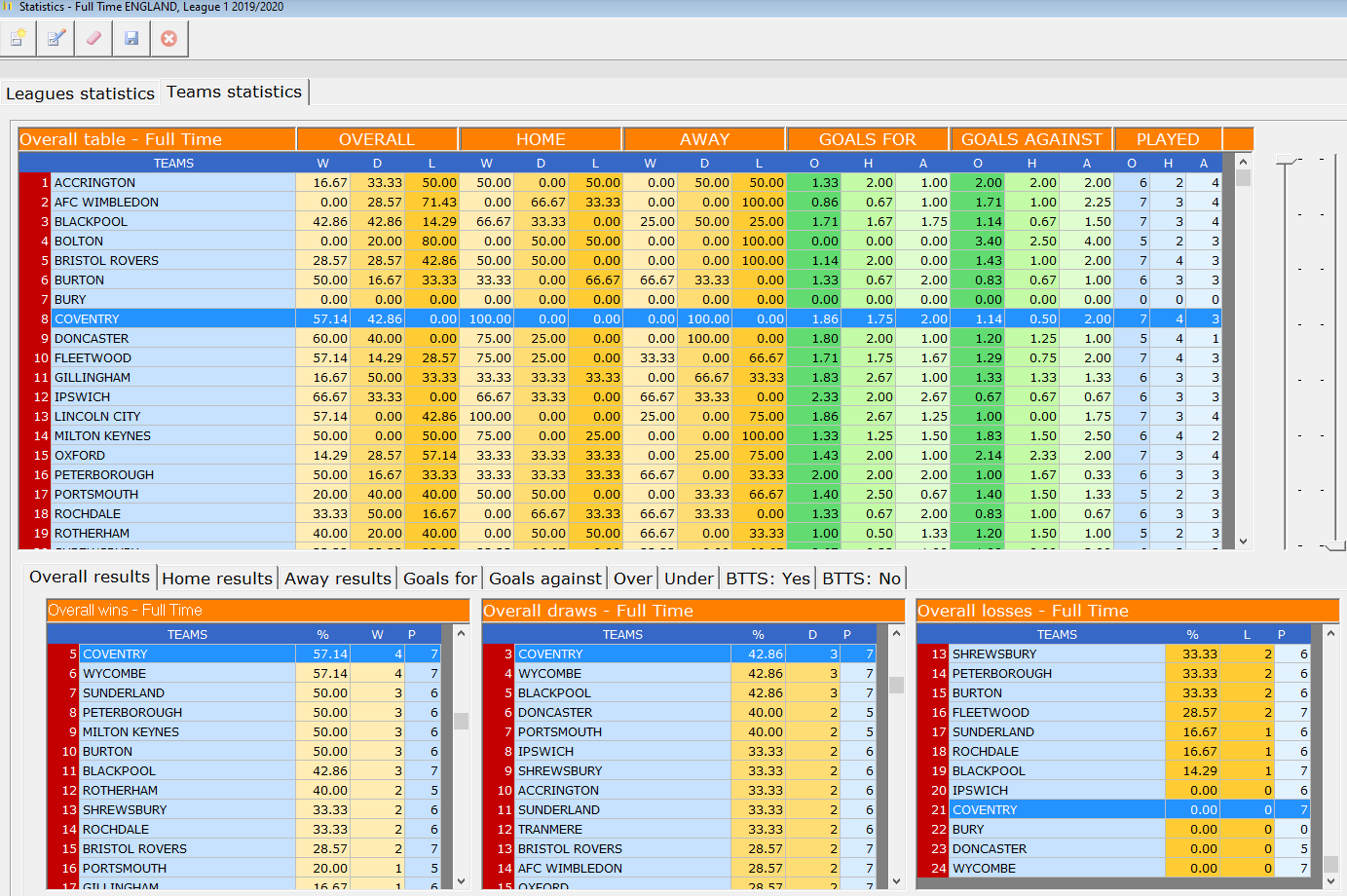Select DONCASTER in the overall table
The width and height of the screenshot is (1347, 896).
point(619,338)
